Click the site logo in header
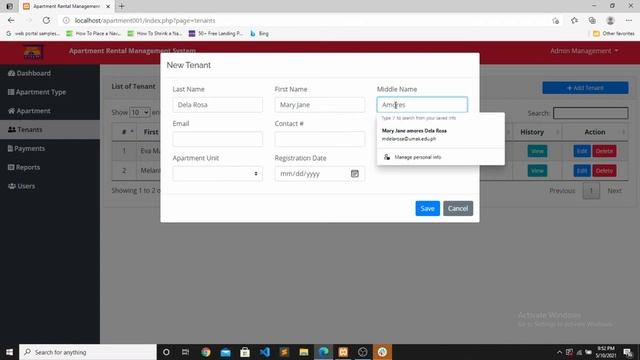This screenshot has height=360, width=640. coord(33,52)
